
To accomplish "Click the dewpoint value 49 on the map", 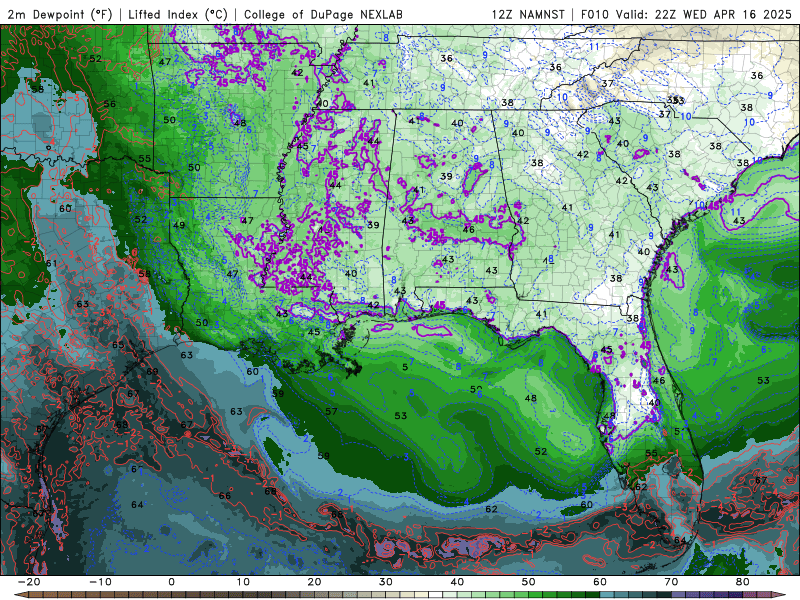I will coord(179,225).
